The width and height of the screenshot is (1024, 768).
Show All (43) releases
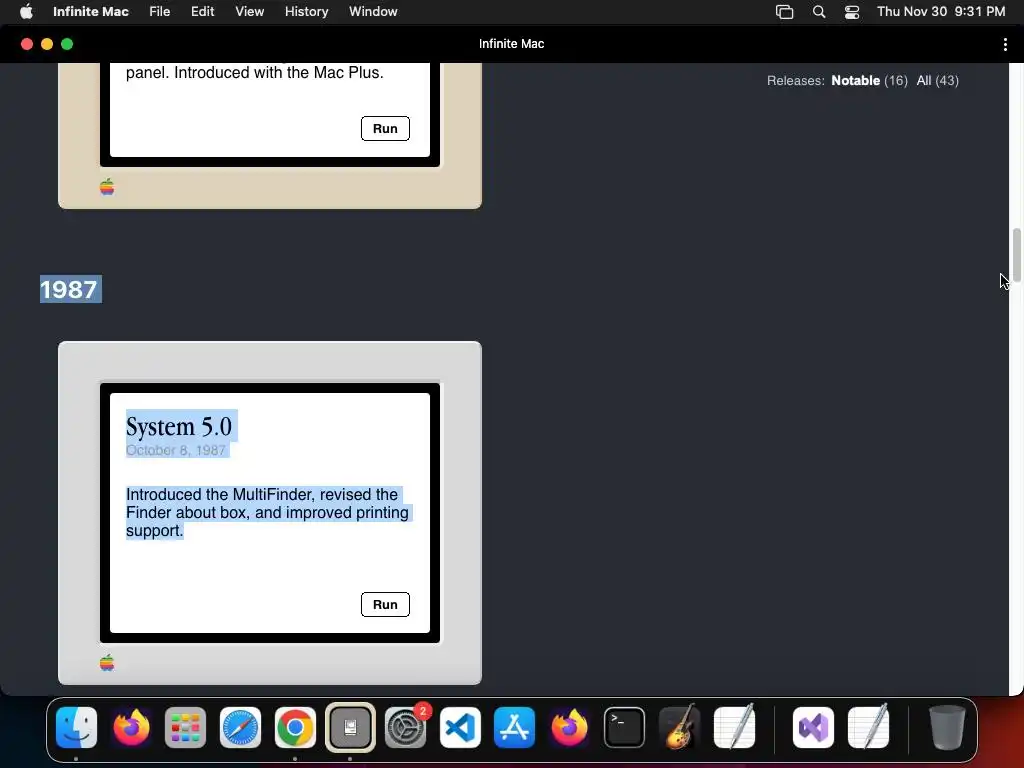point(937,80)
